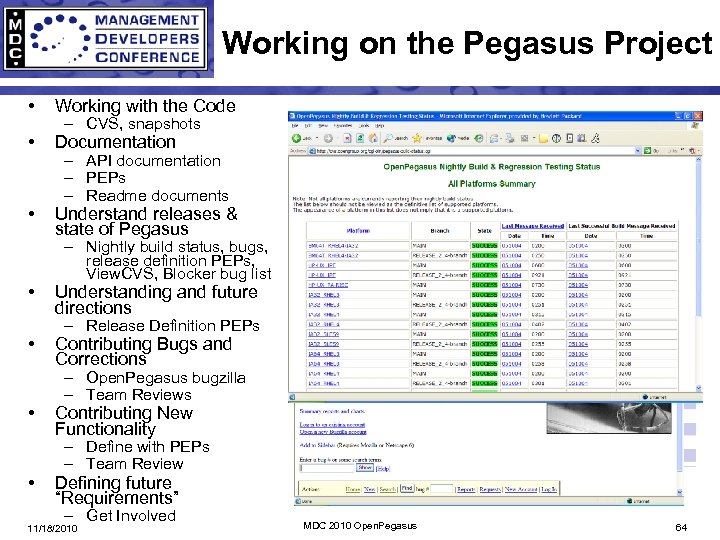Click the address bar URL field

[473, 151]
